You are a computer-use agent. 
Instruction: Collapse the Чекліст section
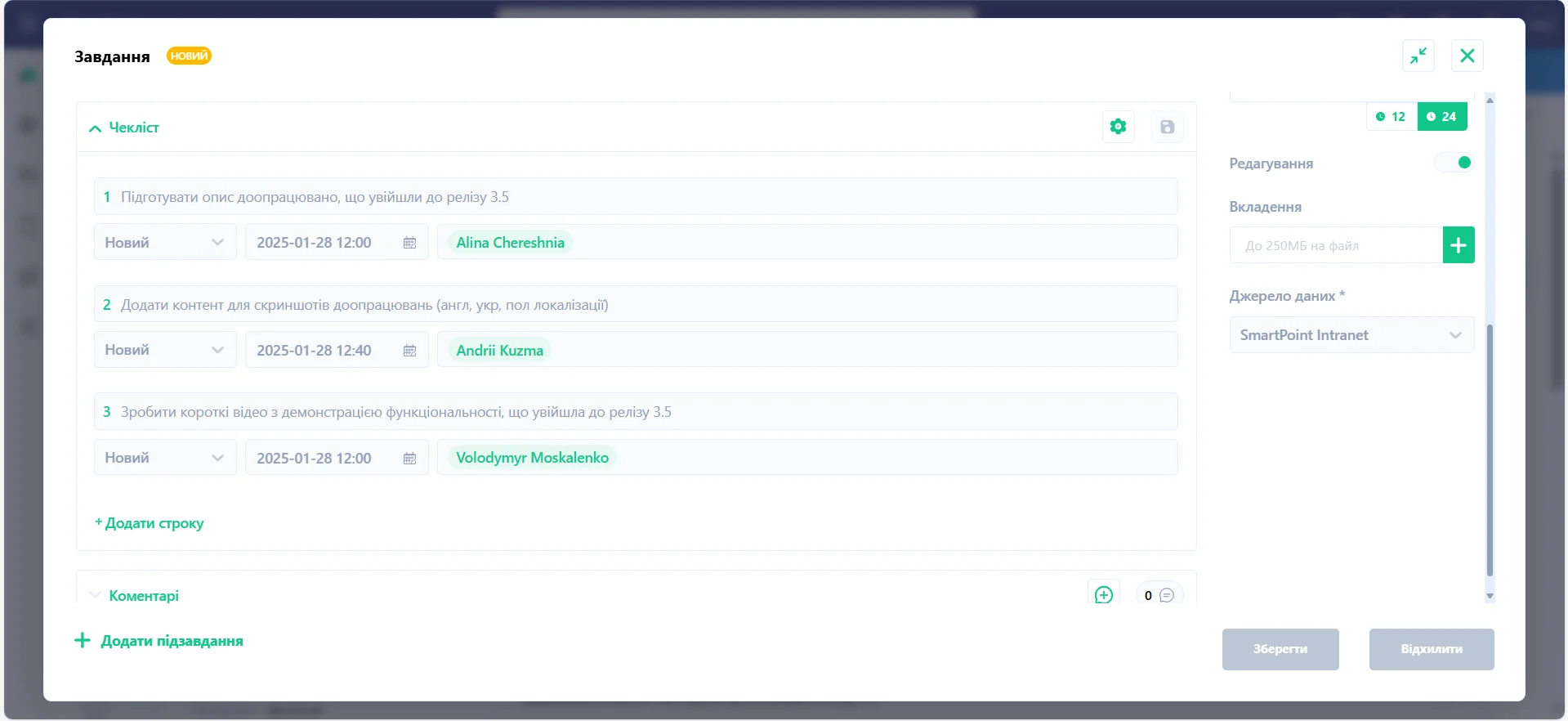coord(95,128)
